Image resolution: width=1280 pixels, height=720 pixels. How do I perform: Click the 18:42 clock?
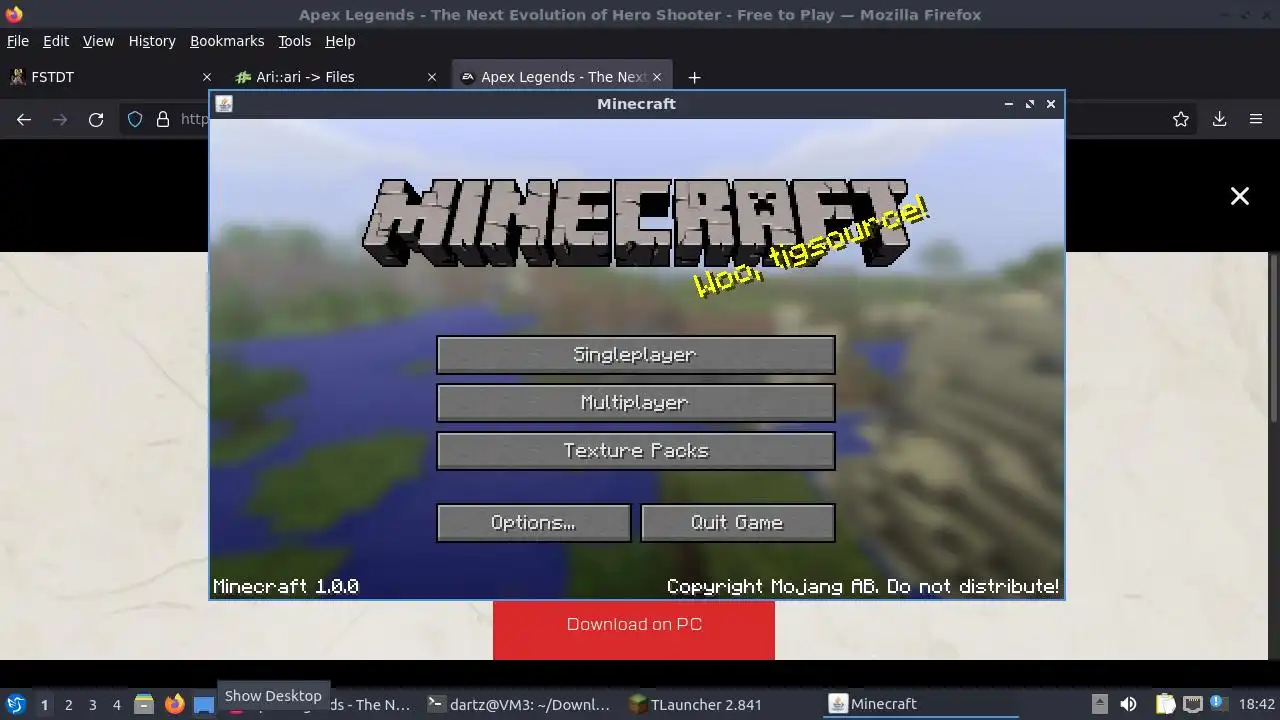tap(1256, 704)
